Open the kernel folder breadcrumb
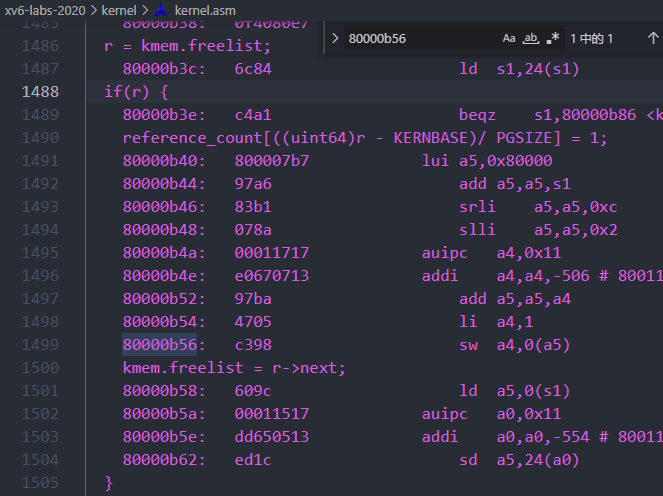The image size is (663, 496). [x=119, y=10]
